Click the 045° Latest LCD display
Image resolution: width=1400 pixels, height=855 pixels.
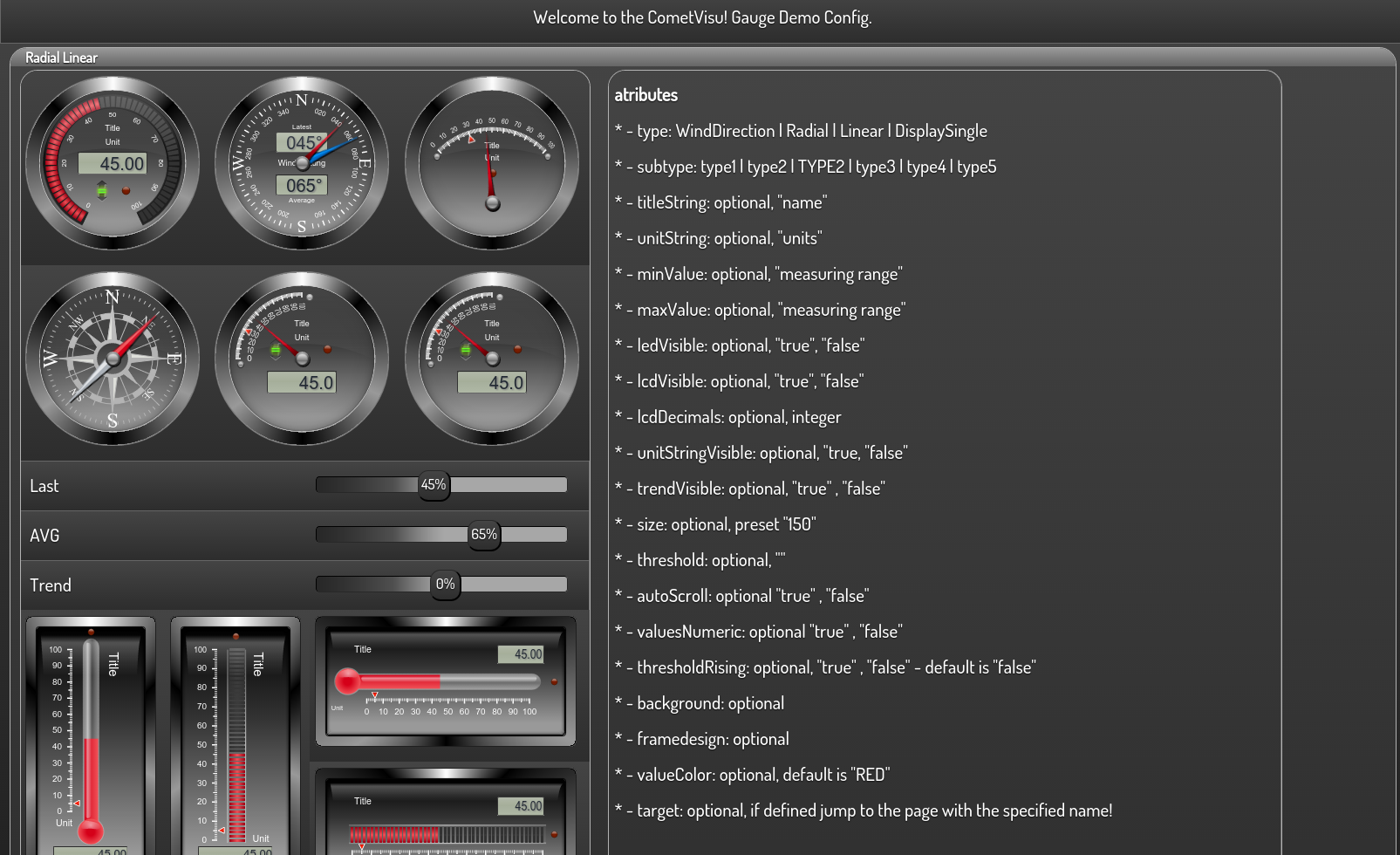(302, 142)
